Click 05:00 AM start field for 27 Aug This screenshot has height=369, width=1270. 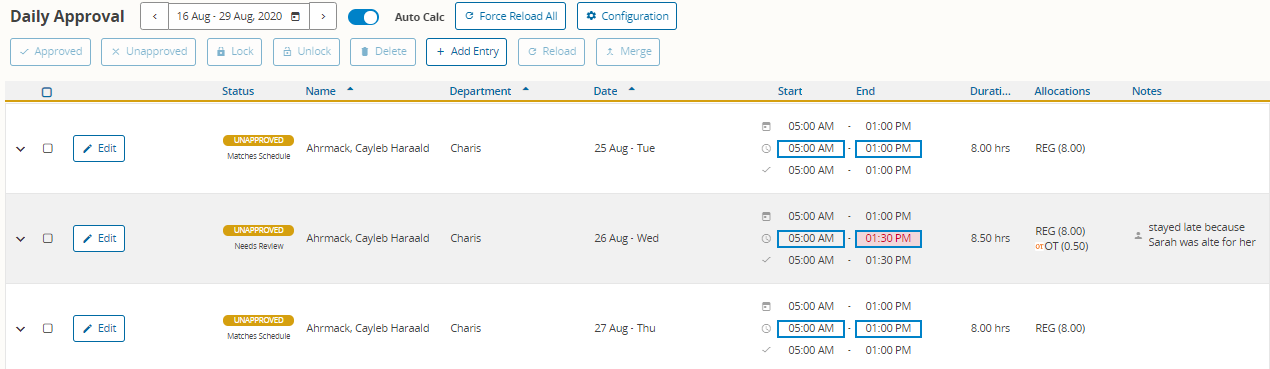pos(811,328)
